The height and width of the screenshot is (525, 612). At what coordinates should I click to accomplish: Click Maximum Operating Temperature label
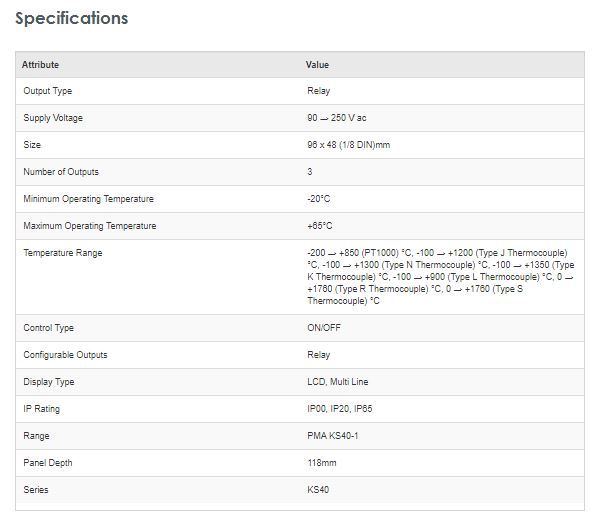pyautogui.click(x=90, y=226)
